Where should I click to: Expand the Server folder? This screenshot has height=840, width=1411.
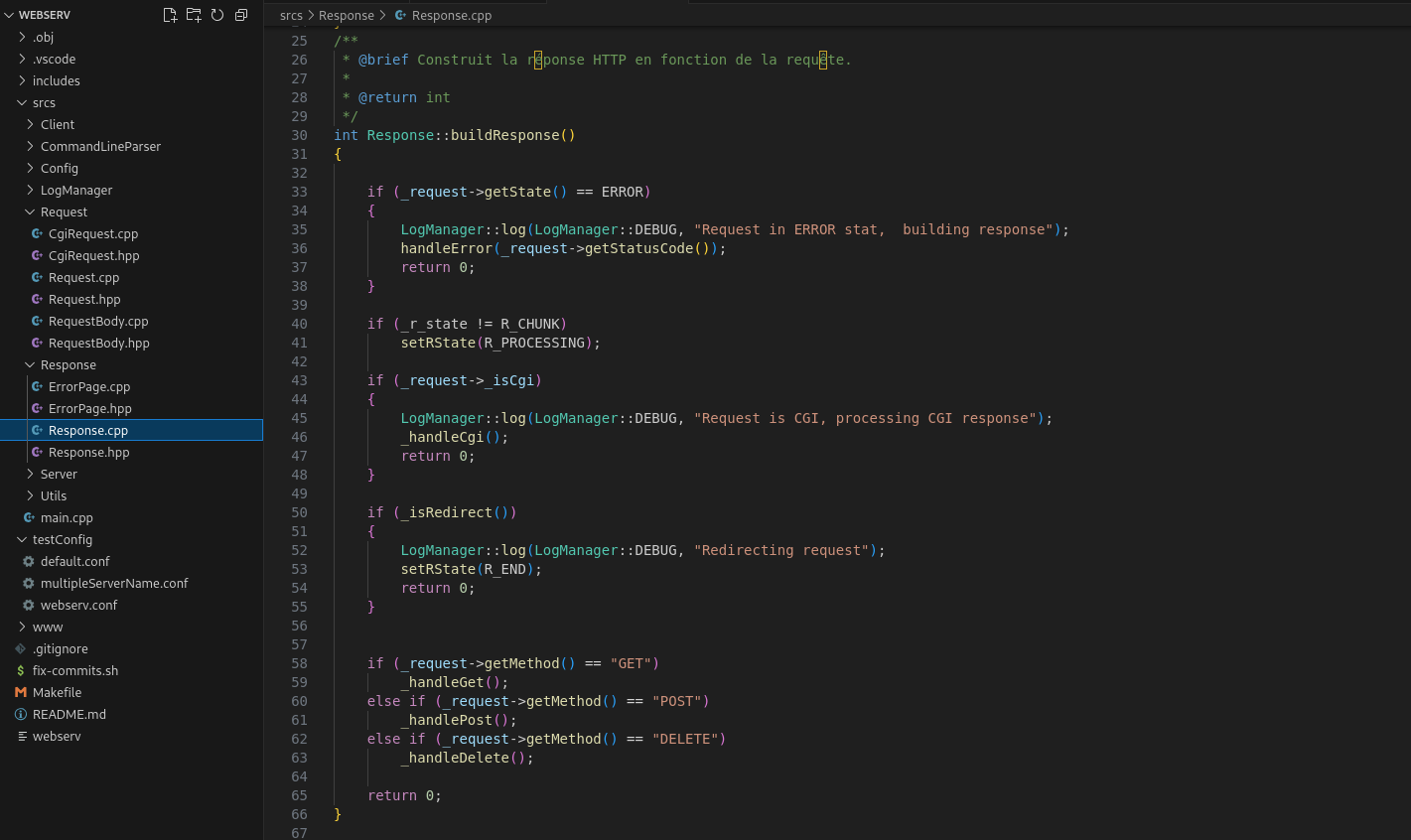coord(30,474)
